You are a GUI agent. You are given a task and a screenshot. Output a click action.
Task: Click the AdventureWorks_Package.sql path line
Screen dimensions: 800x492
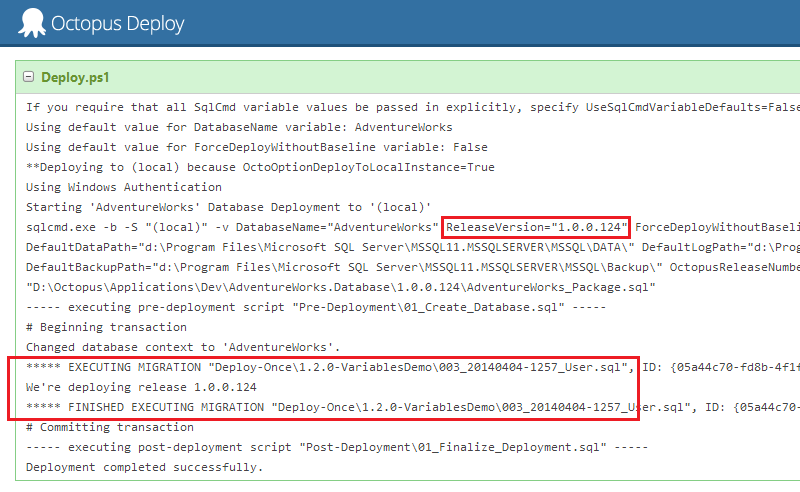tap(340, 287)
